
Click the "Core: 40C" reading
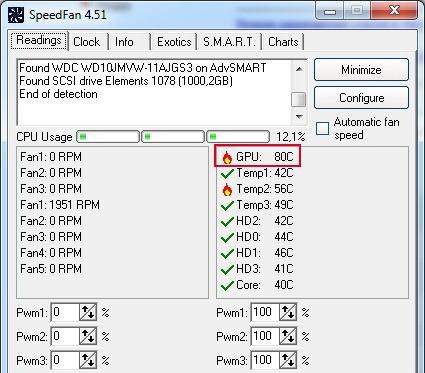(265, 285)
